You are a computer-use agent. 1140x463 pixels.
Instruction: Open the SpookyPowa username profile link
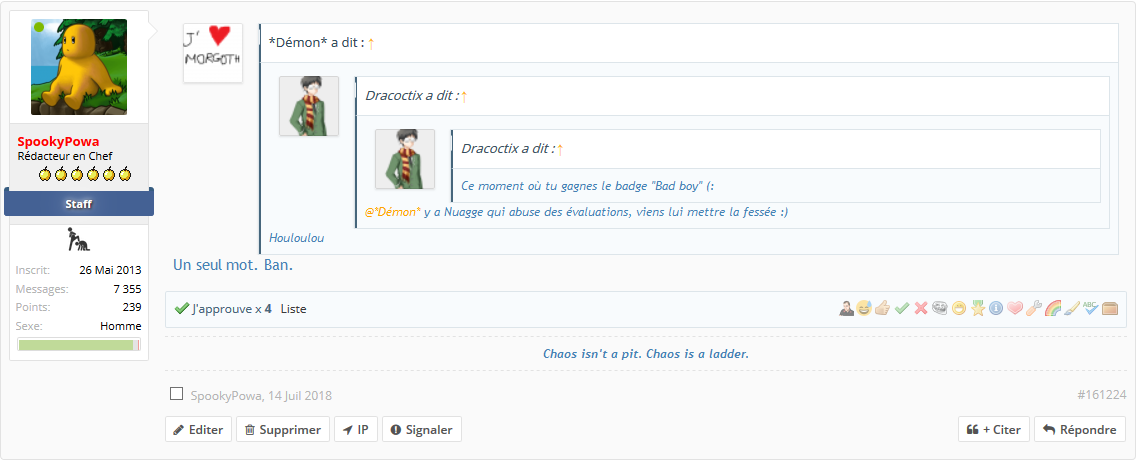point(58,142)
